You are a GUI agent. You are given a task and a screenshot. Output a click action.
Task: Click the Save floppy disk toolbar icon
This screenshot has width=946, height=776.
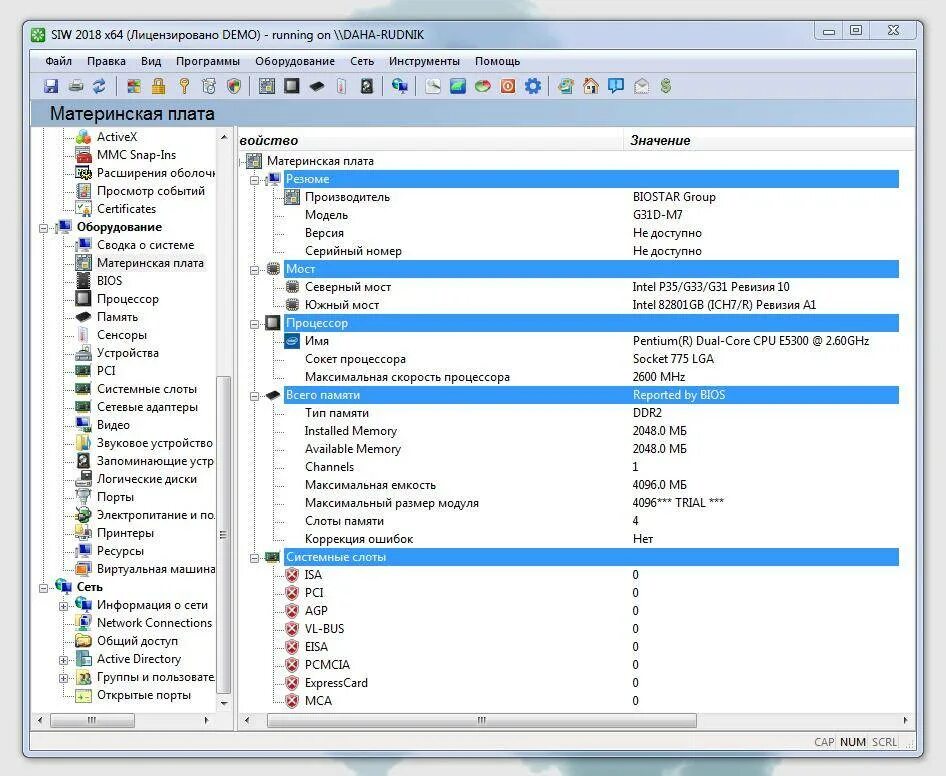51,86
